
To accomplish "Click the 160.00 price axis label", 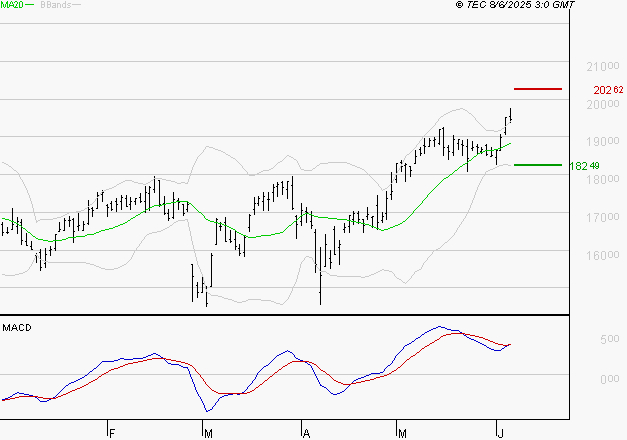I will coord(603,255).
